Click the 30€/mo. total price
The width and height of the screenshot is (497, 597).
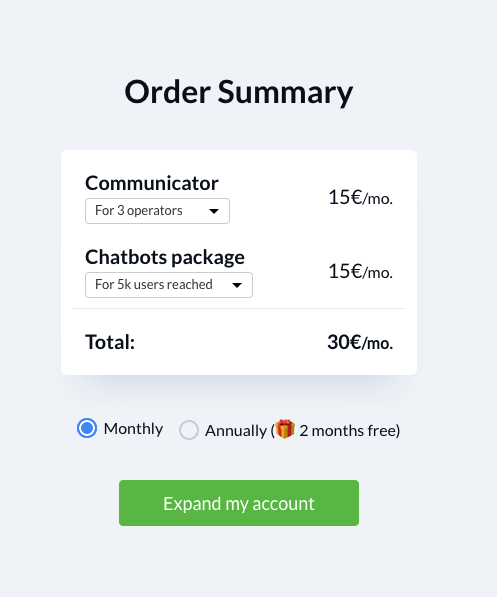pyautogui.click(x=360, y=342)
